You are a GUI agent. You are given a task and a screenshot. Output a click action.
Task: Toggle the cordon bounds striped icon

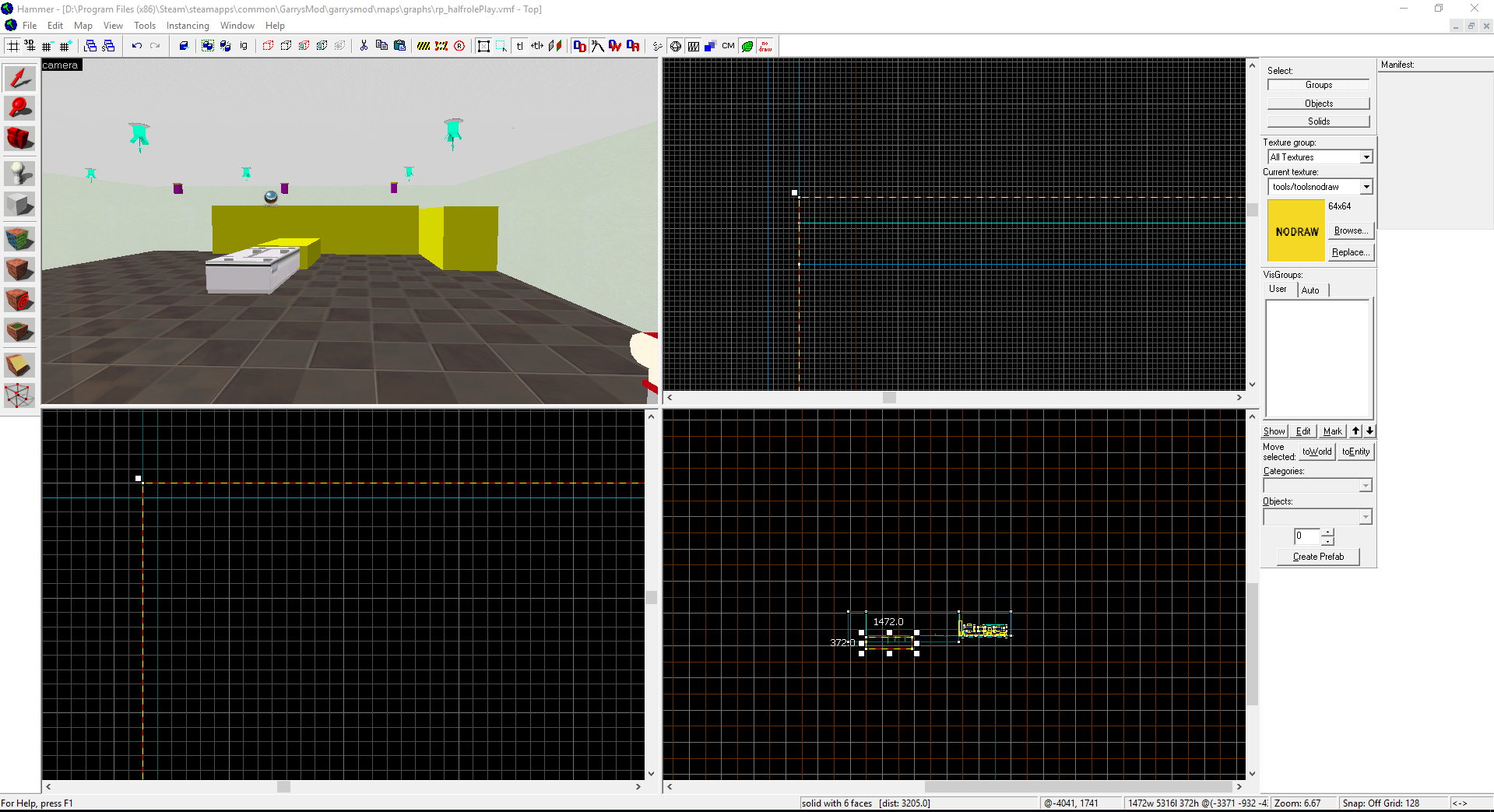(424, 46)
